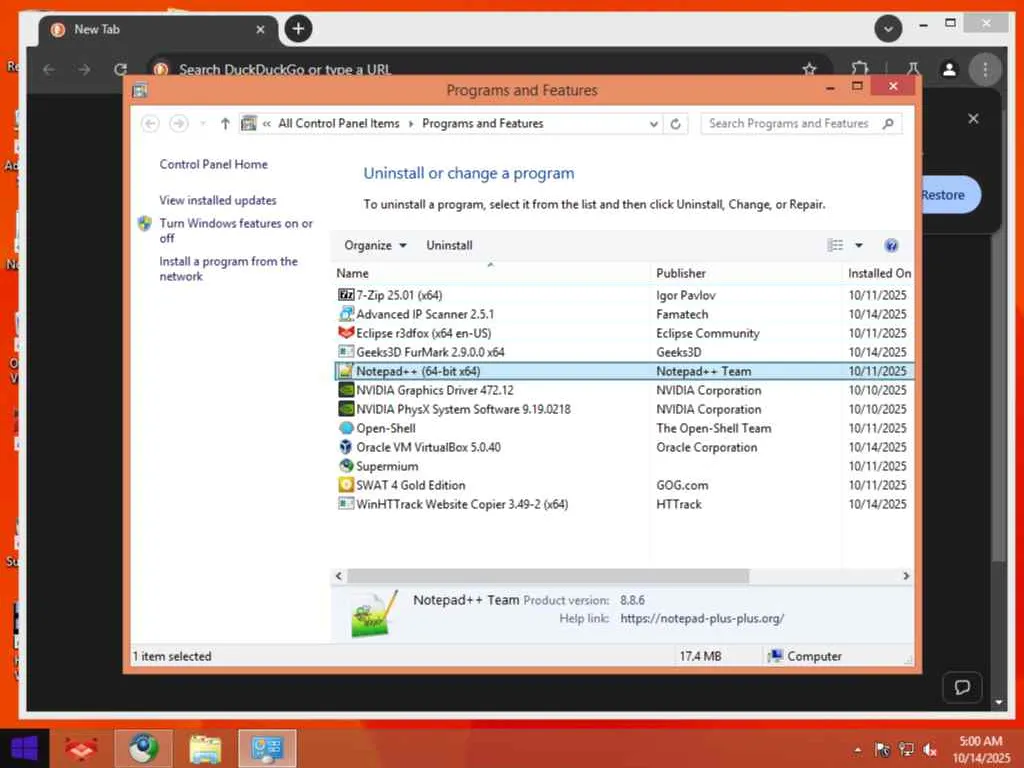Close the browser New Tab tab
Screen dimensions: 1024x768
[x=260, y=29]
